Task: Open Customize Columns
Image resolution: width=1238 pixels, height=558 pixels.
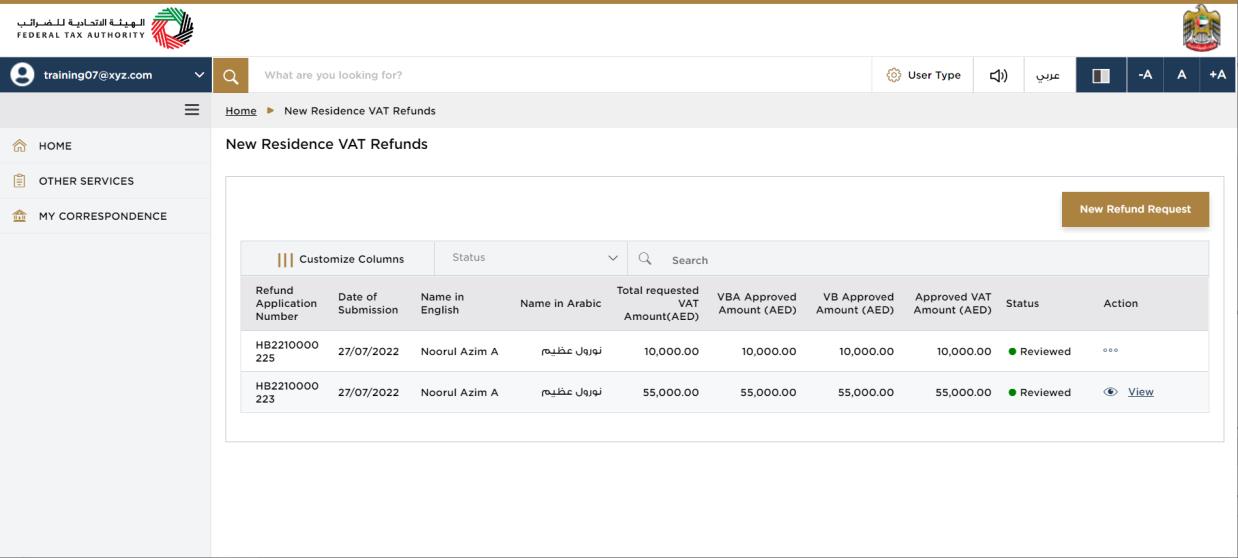Action: coord(339,259)
